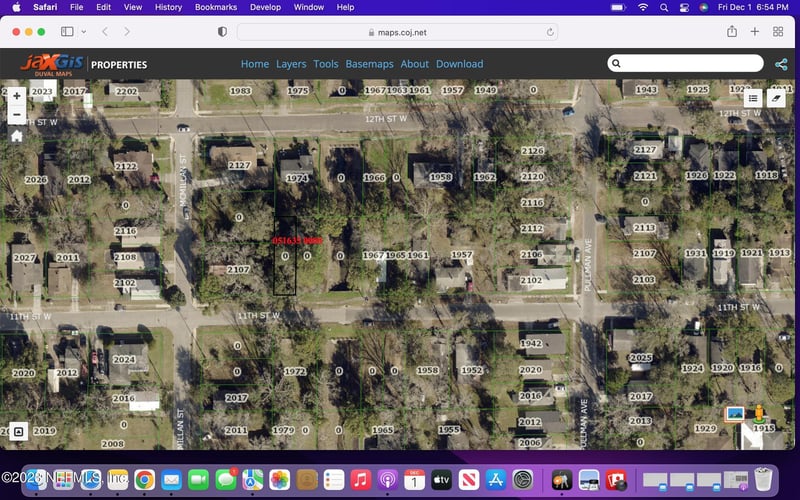Click the share icon in header
800x500 pixels.
point(781,64)
